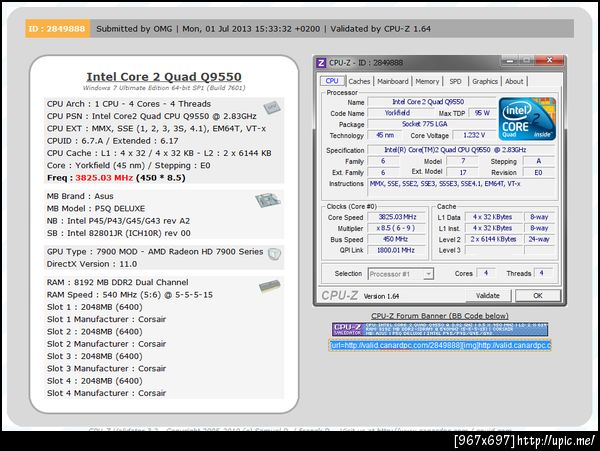Click the Multiplier x 8.5 ( 6 - 9 ) field
This screenshot has height=451, width=600.
(x=397, y=228)
